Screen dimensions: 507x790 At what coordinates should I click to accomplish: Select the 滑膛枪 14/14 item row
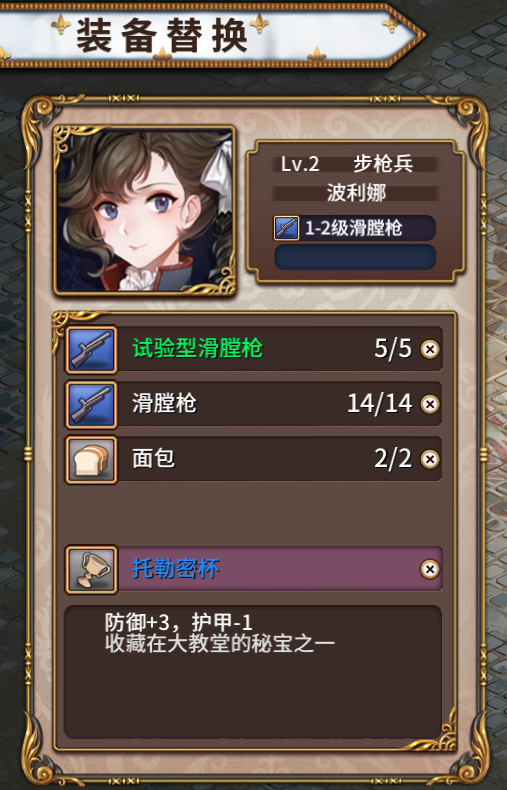pyautogui.click(x=254, y=405)
